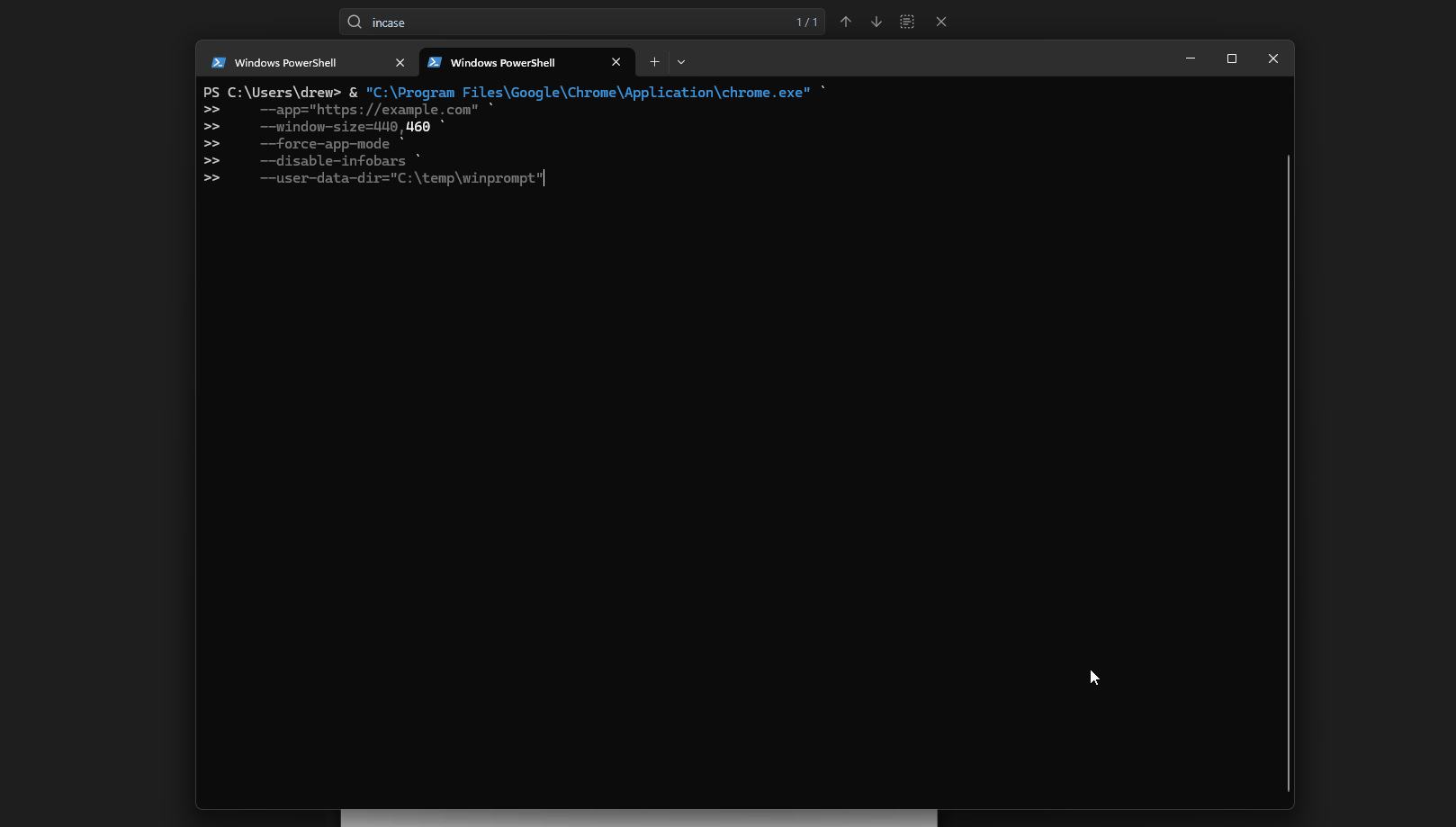Click the '1 / 1' match counter
1456x827 pixels.
(x=807, y=22)
